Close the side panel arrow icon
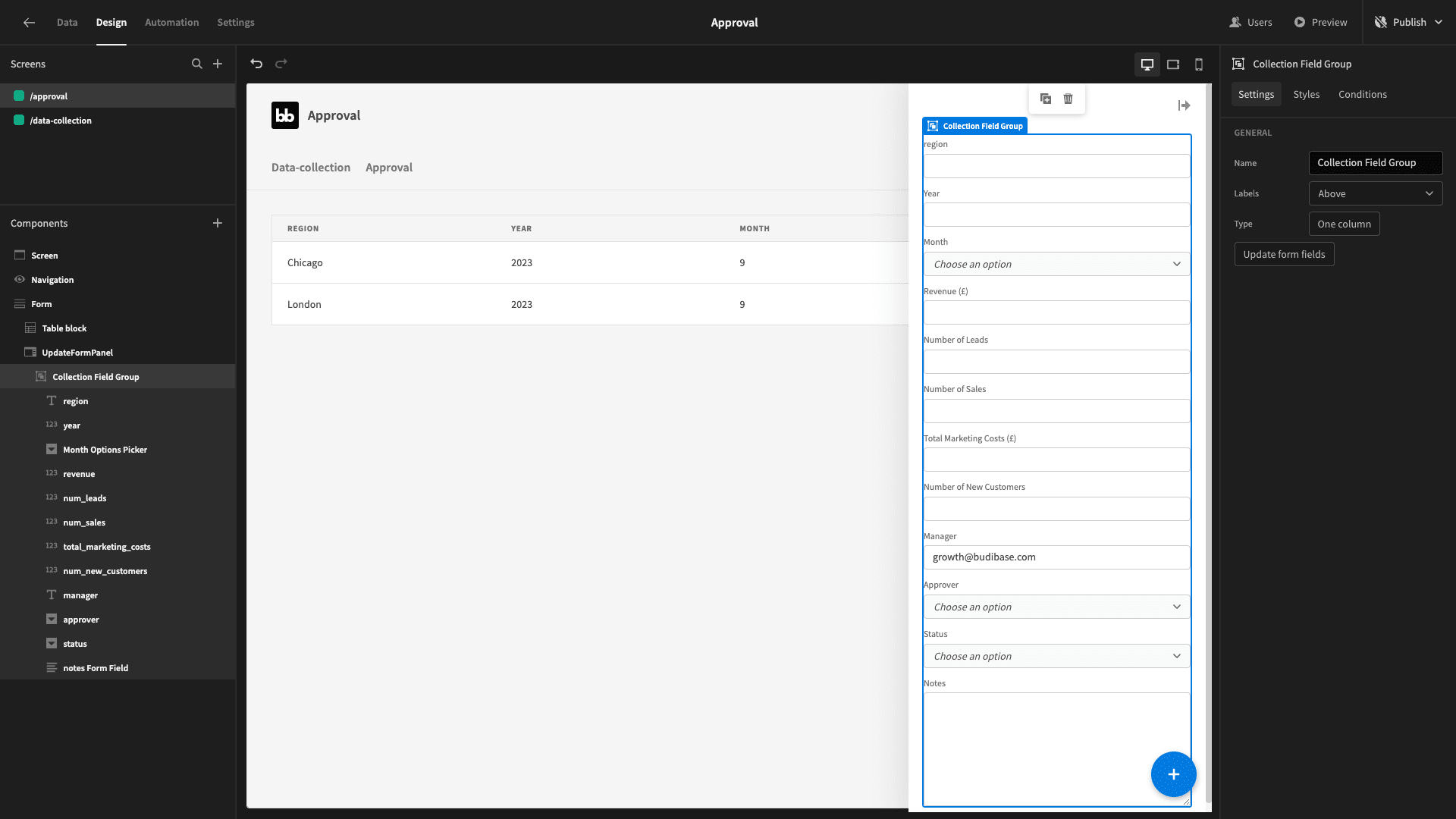This screenshot has height=819, width=1456. [1185, 105]
